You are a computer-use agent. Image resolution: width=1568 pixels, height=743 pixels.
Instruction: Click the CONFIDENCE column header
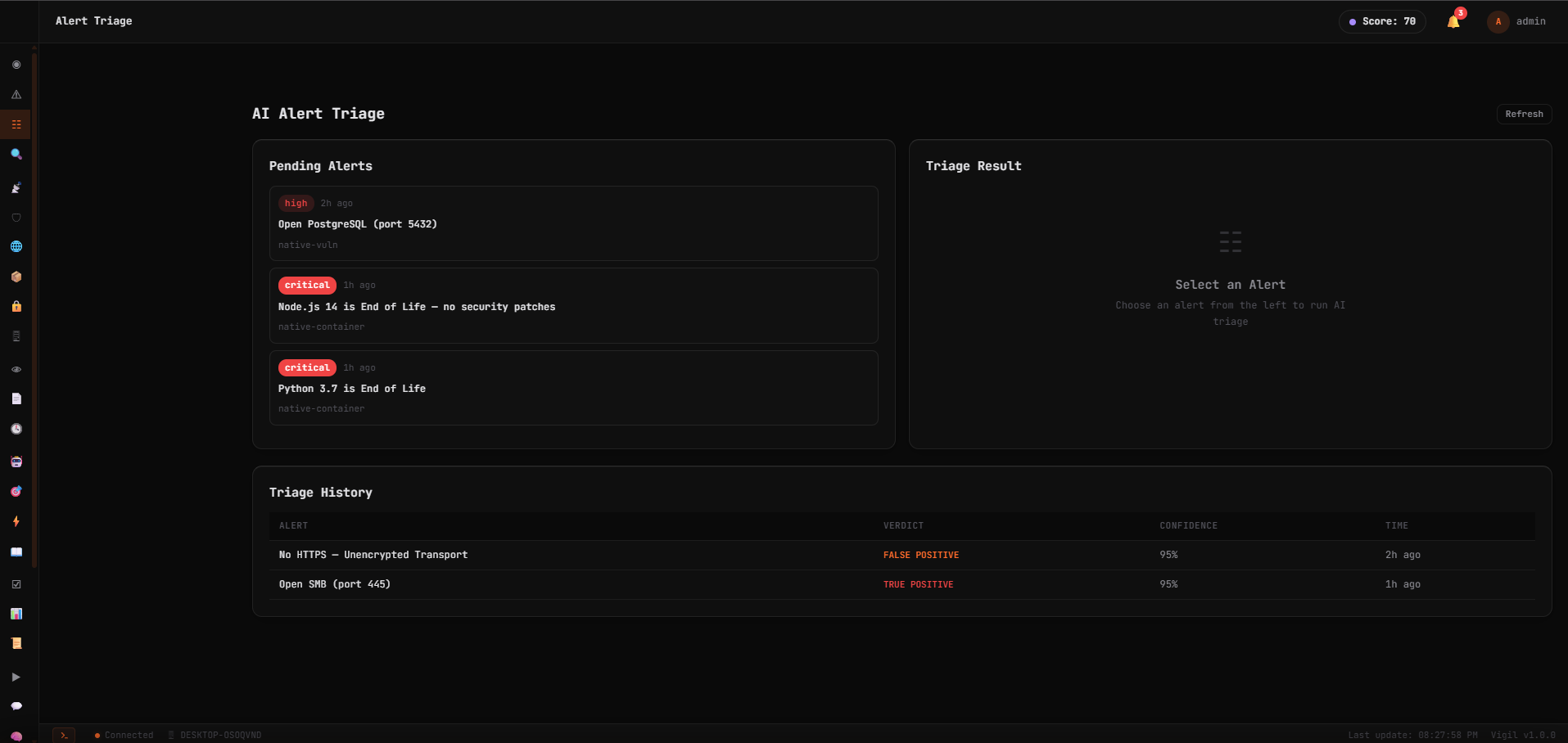click(1188, 525)
